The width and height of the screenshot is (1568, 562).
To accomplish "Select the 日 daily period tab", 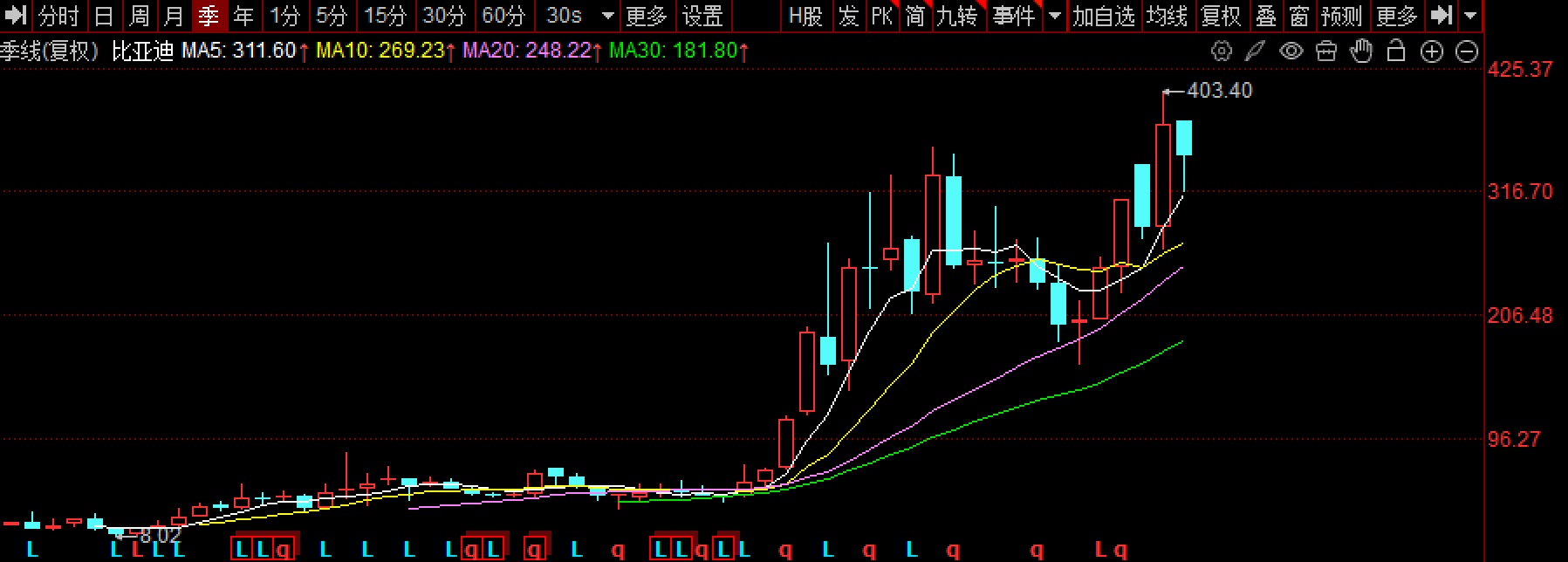I will tap(104, 16).
